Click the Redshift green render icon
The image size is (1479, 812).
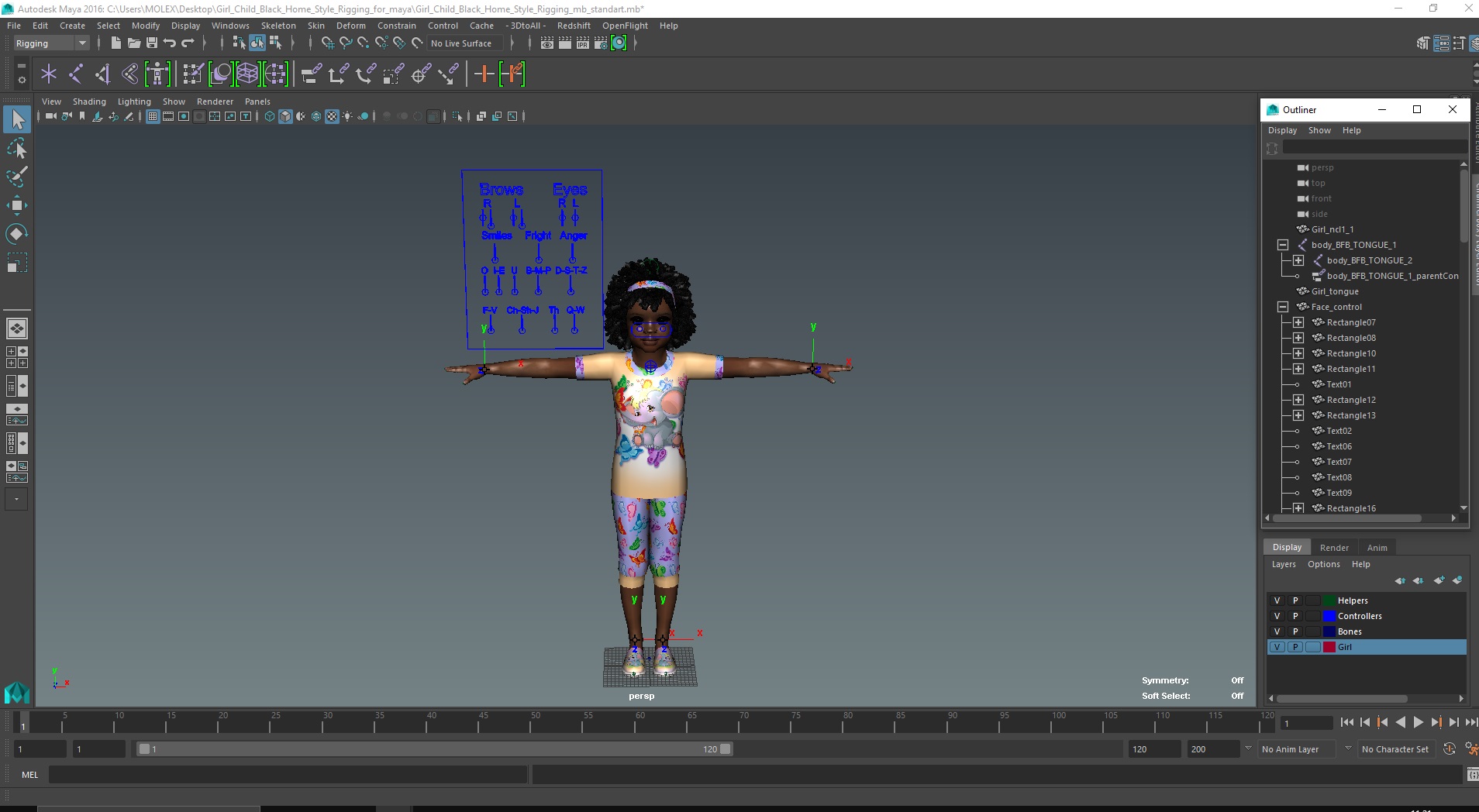(x=619, y=43)
